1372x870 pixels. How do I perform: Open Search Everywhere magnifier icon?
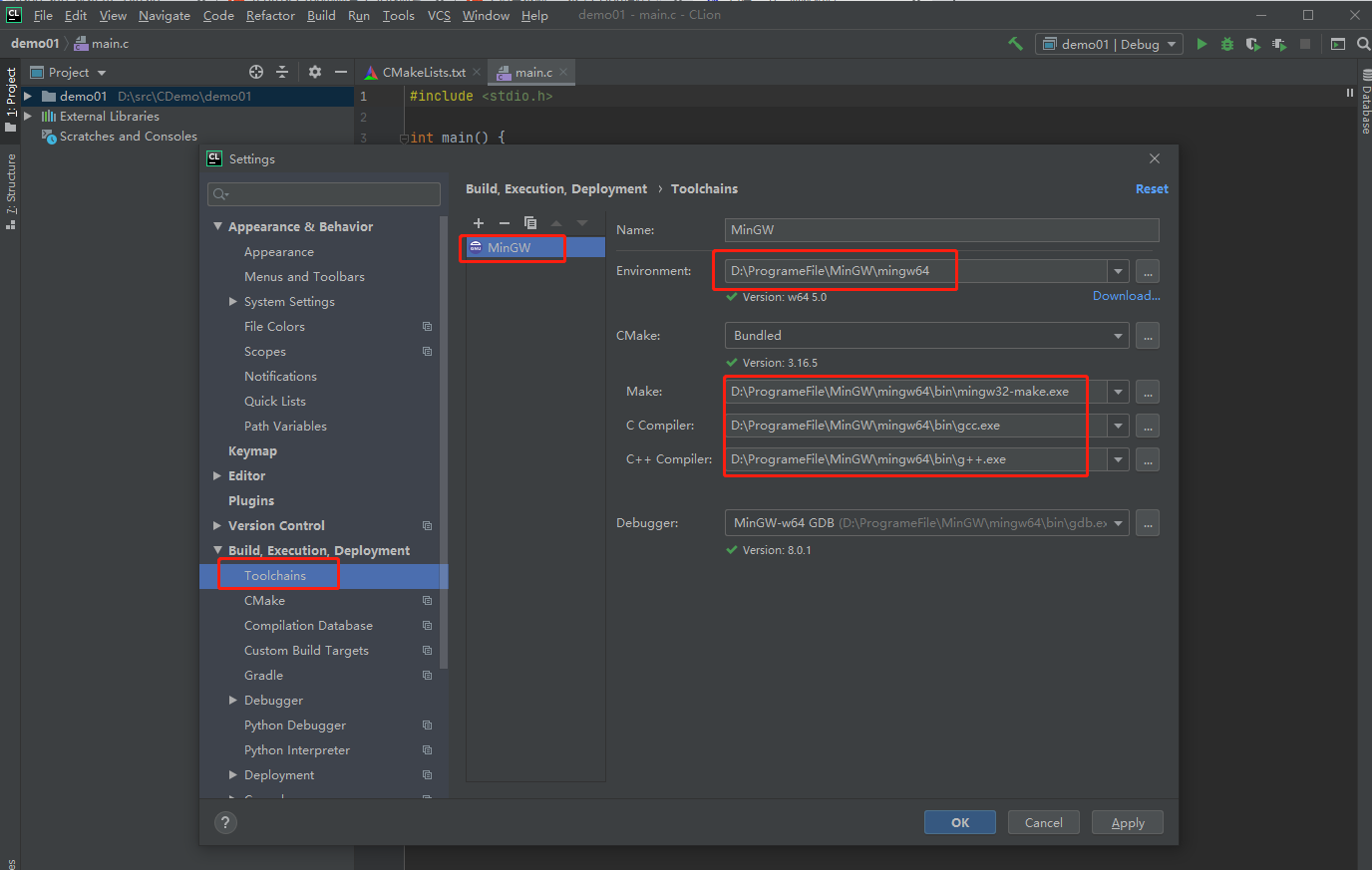click(x=1364, y=44)
